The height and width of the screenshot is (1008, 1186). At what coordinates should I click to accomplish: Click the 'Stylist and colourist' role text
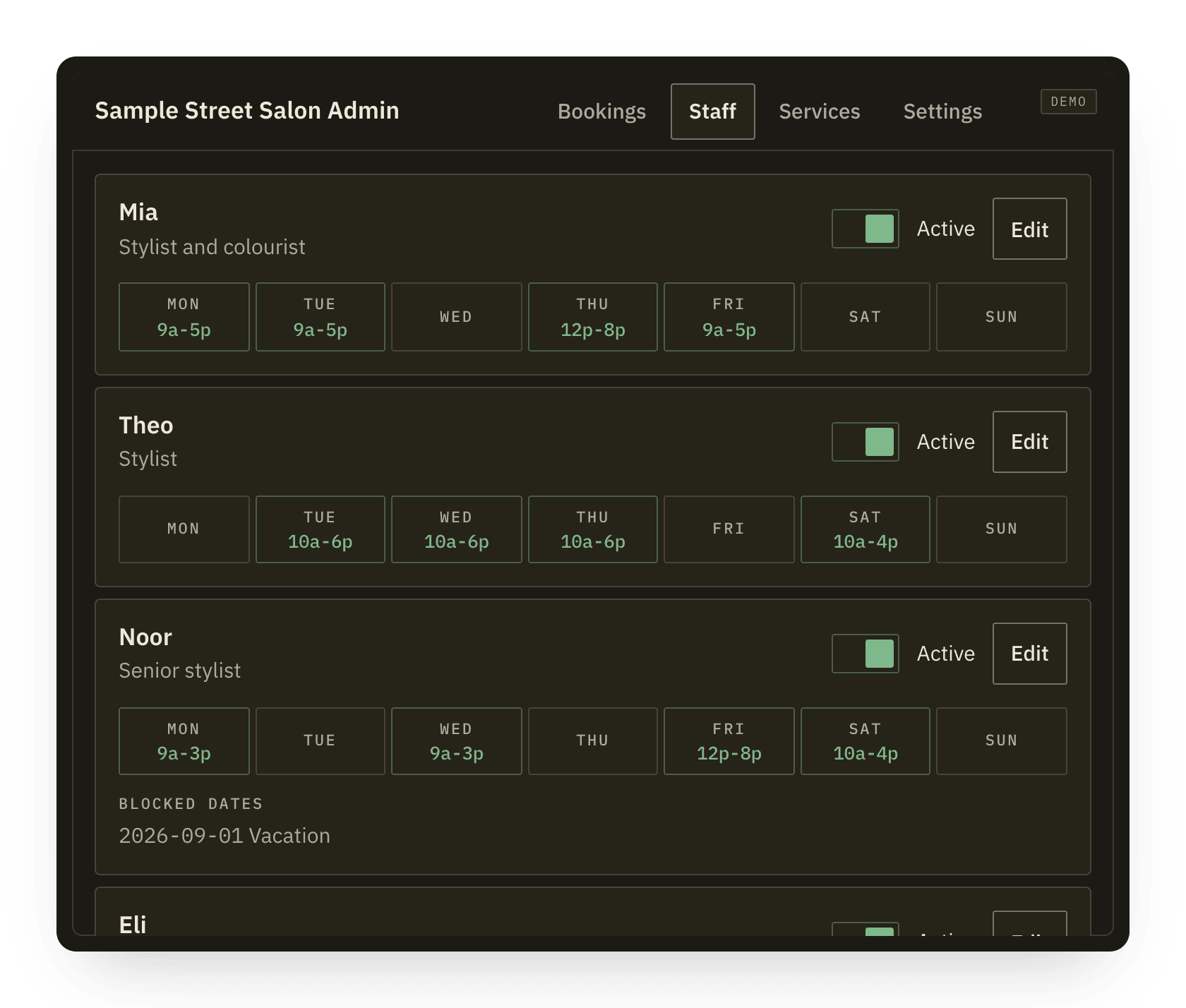tap(212, 247)
